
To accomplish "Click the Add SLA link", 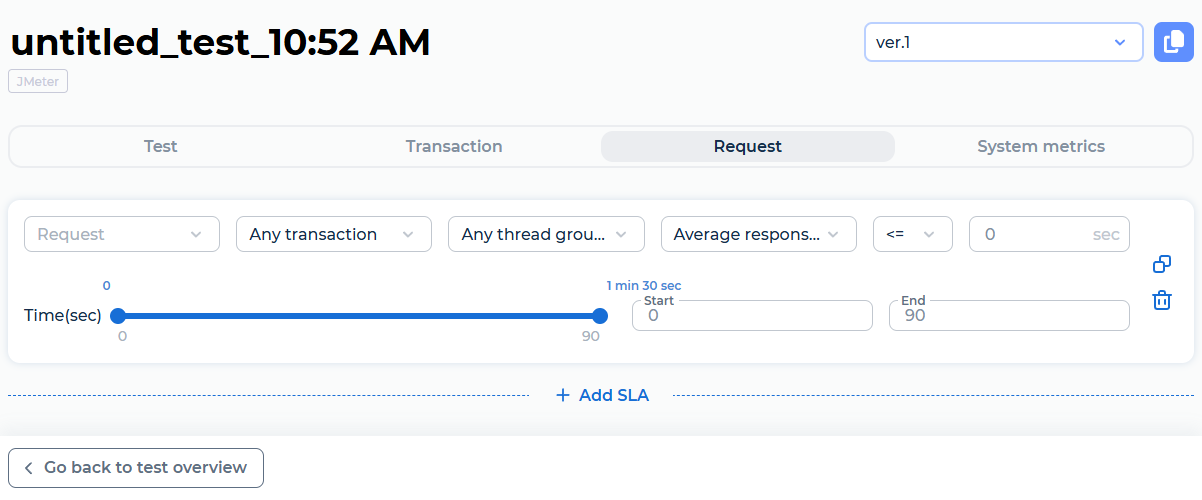I will [x=613, y=395].
